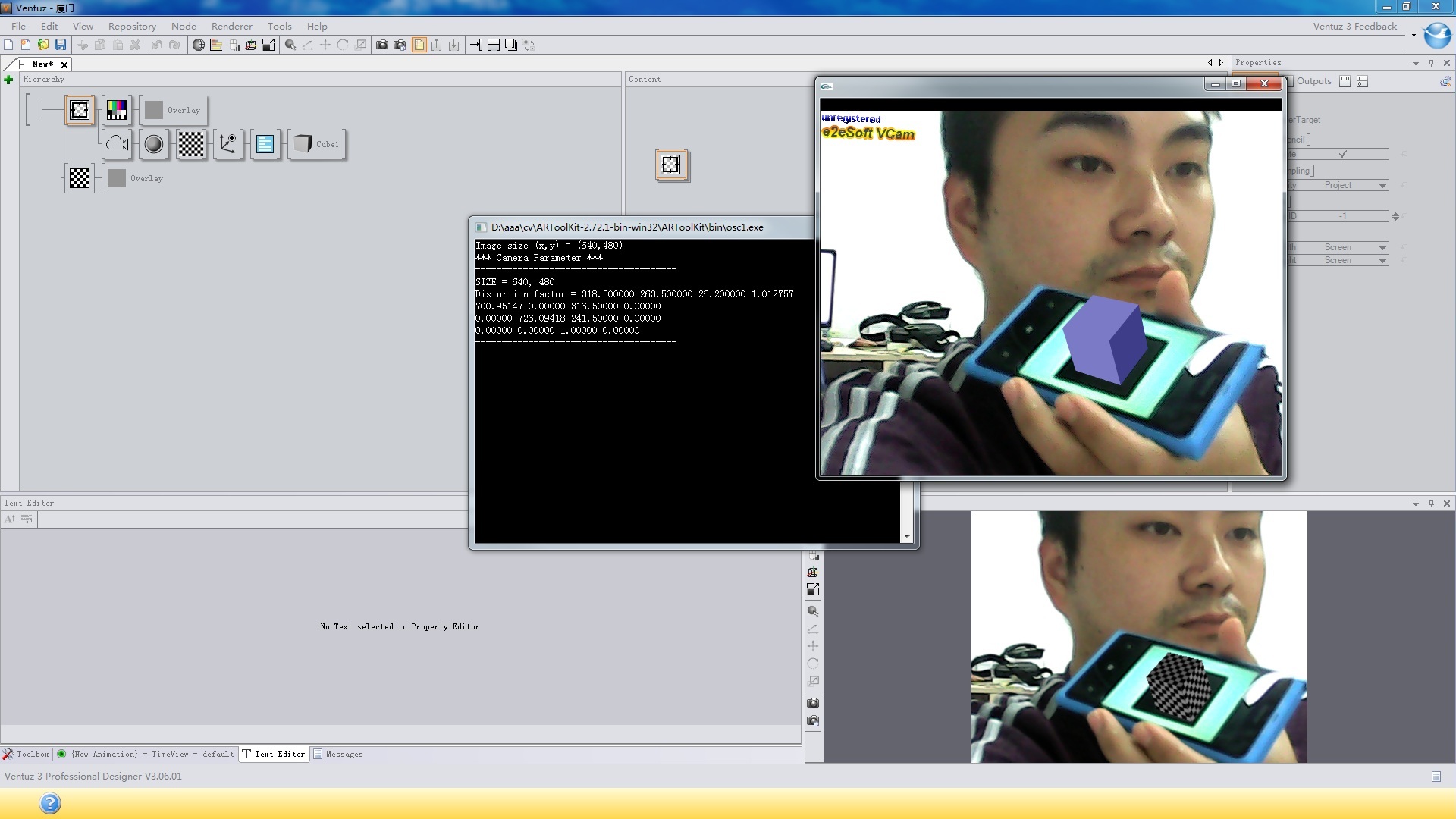
Task: Open the Properties panel options arrow
Action: pos(1415,63)
